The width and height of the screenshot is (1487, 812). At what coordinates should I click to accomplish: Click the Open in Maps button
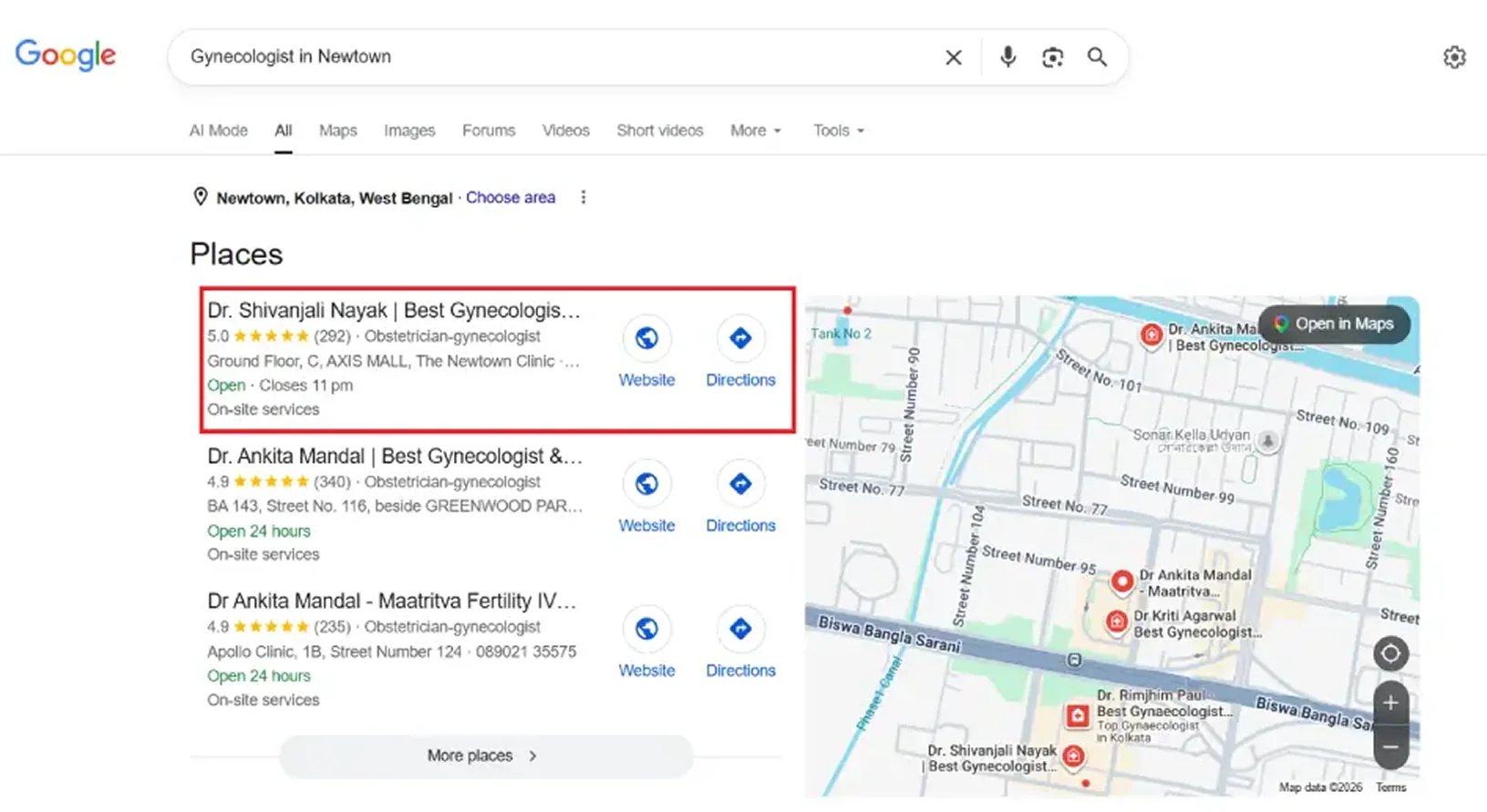pyautogui.click(x=1335, y=324)
